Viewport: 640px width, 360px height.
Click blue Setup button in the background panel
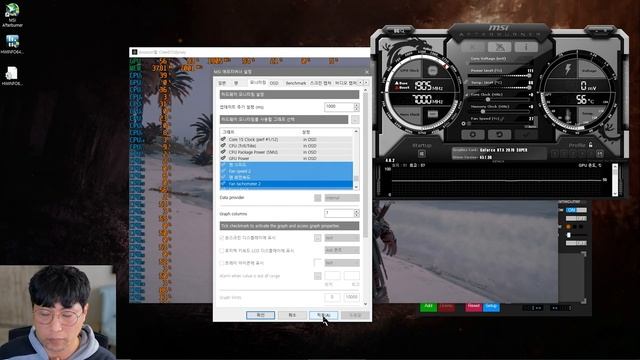point(491,306)
